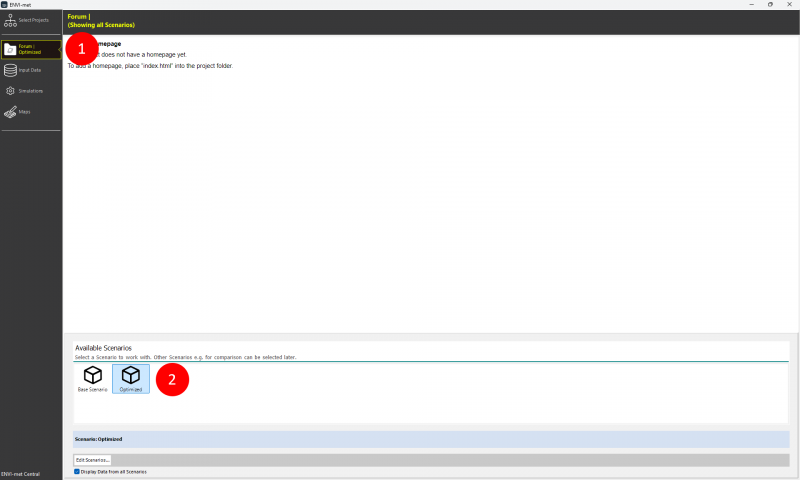The height and width of the screenshot is (480, 800).
Task: Click the homepage hint text about index.html
Action: point(150,65)
